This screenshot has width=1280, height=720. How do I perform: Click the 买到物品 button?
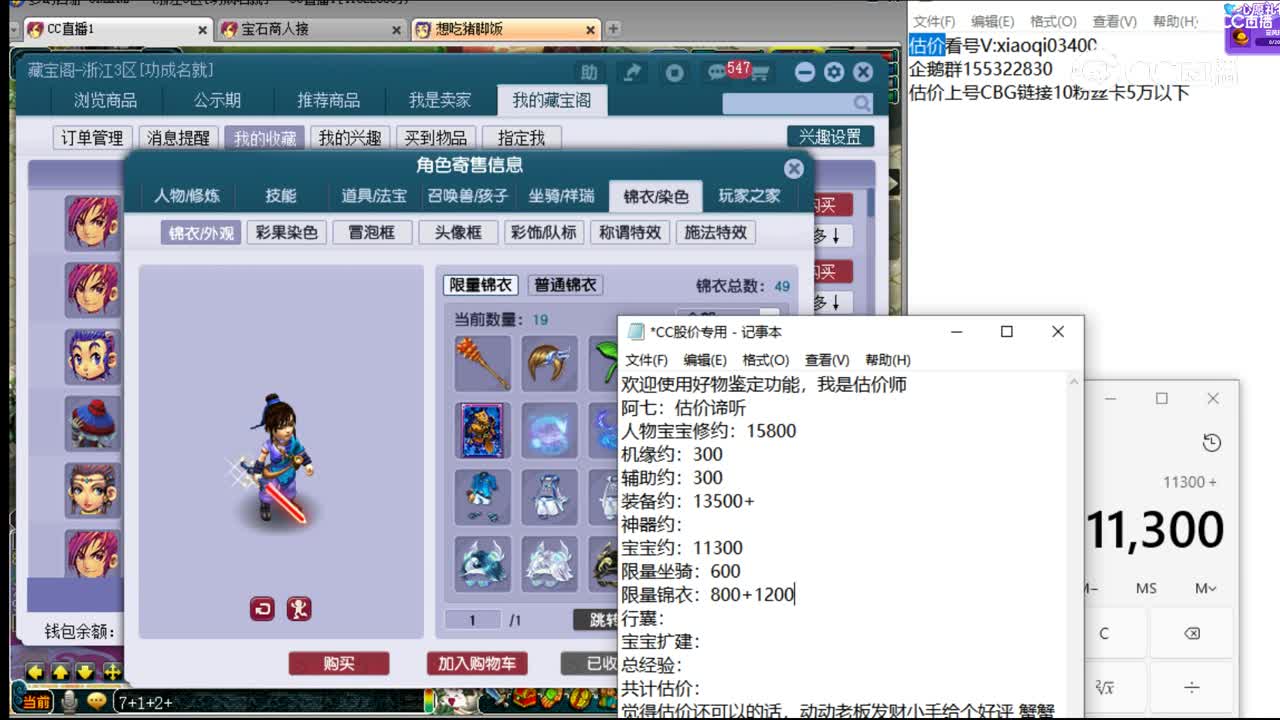[x=436, y=138]
